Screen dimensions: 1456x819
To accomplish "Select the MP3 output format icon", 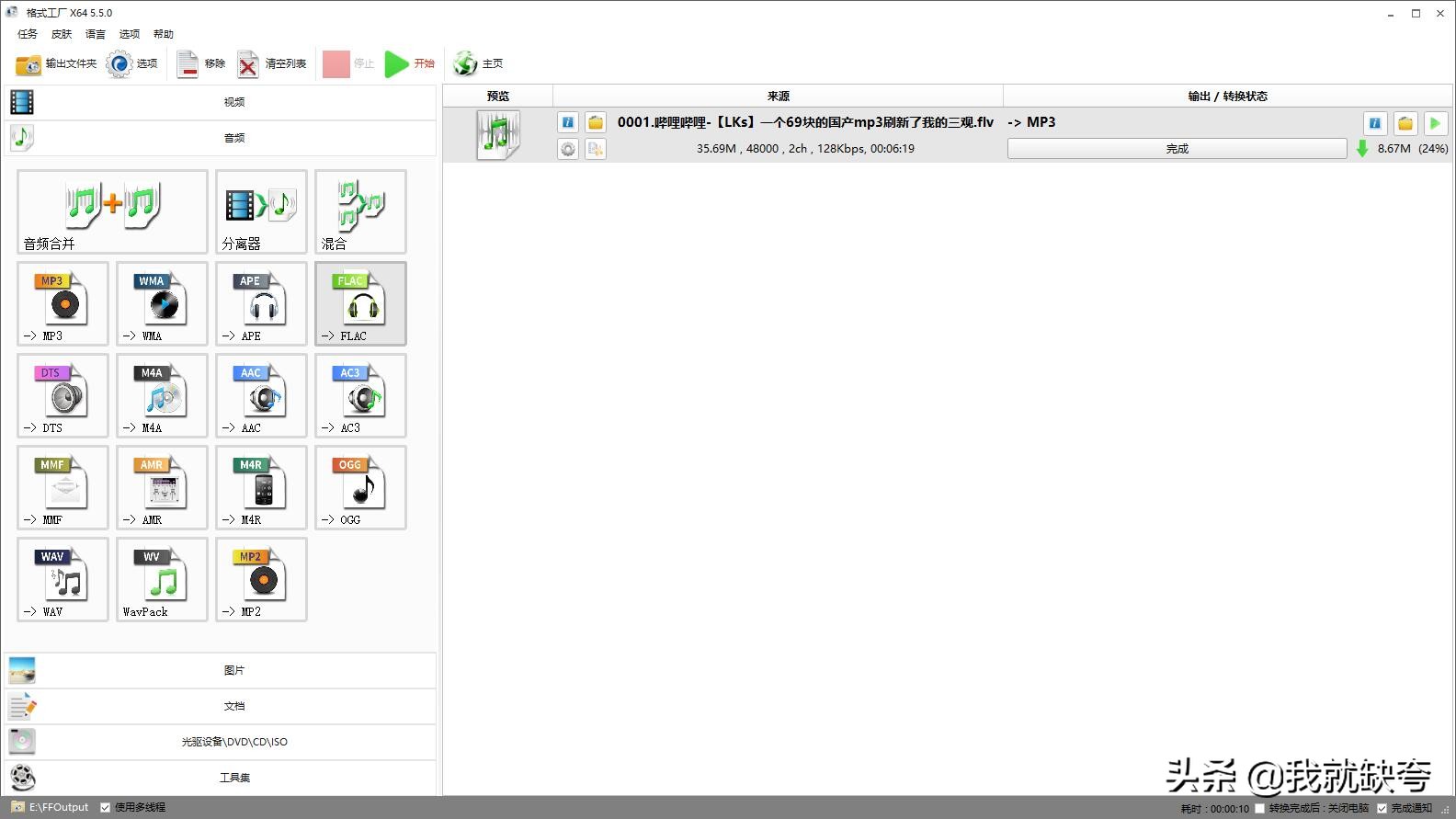I will pos(63,303).
